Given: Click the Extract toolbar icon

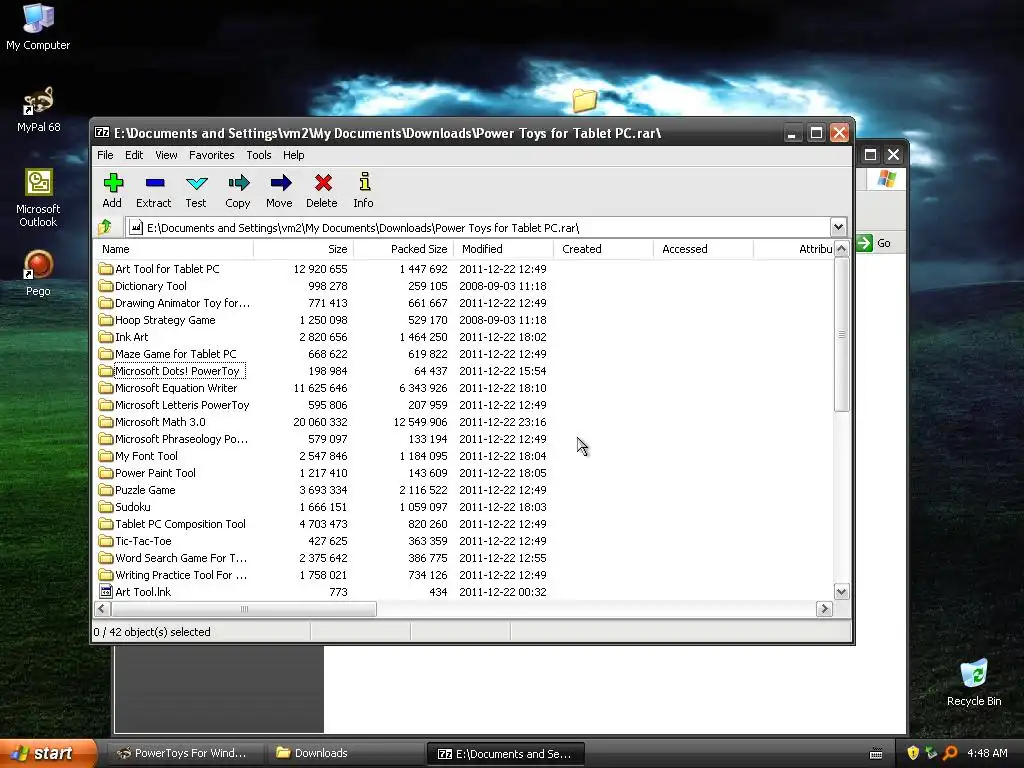Looking at the screenshot, I should [155, 183].
